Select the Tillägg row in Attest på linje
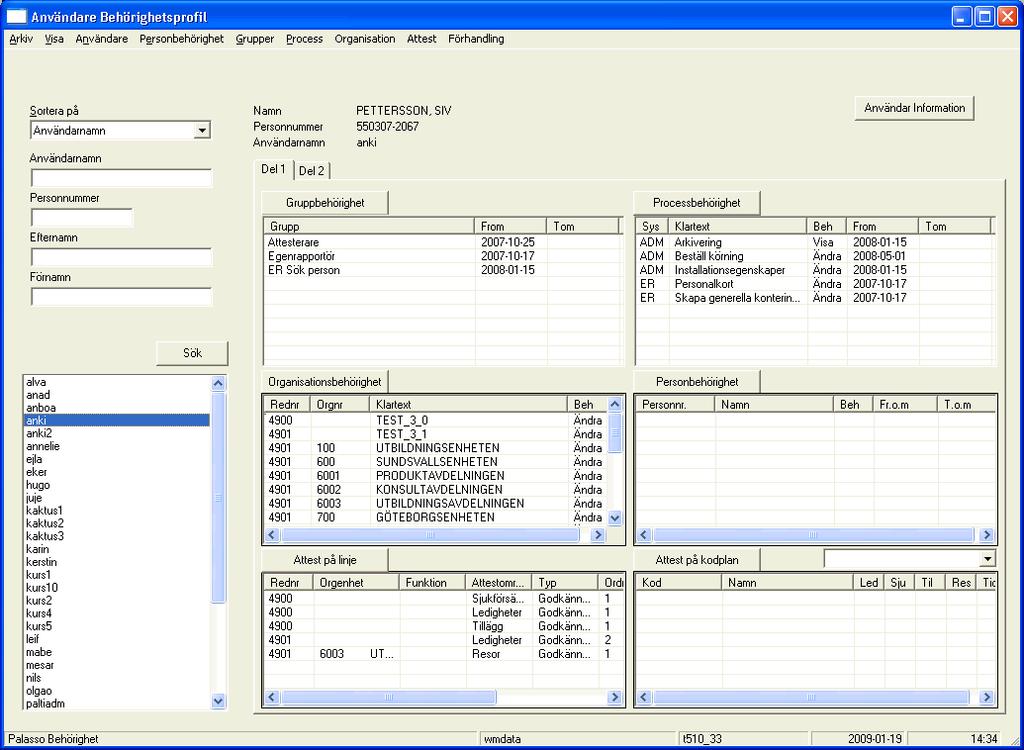The height and width of the screenshot is (750, 1024). point(443,627)
